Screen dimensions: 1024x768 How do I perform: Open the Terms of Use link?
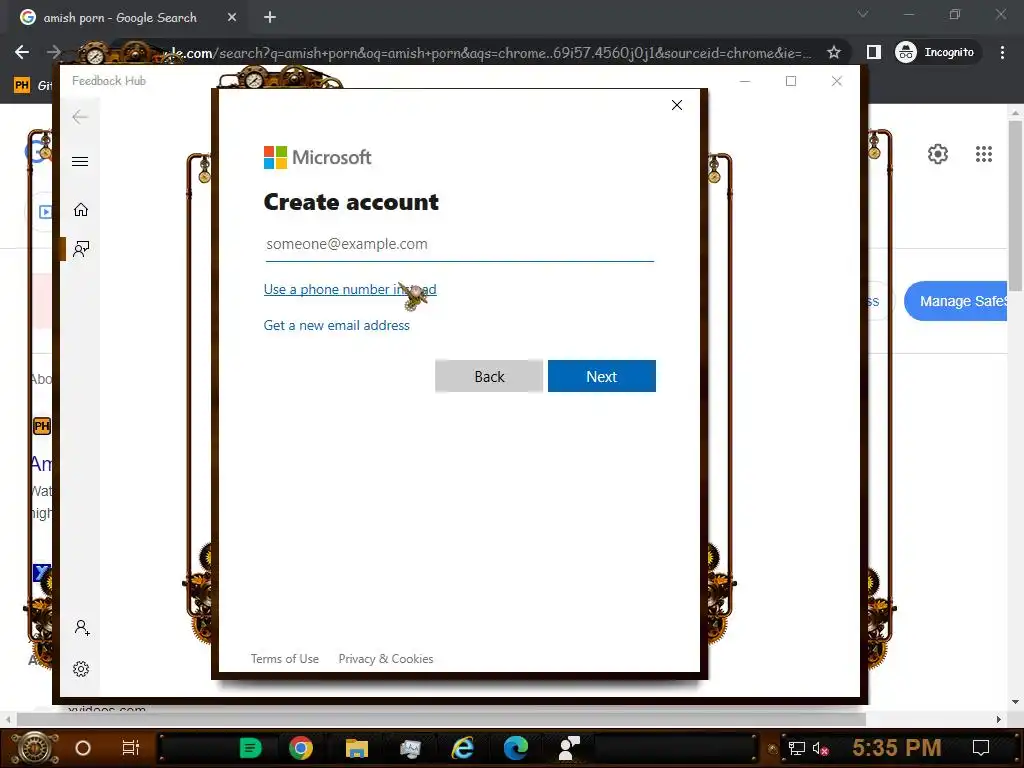[285, 659]
